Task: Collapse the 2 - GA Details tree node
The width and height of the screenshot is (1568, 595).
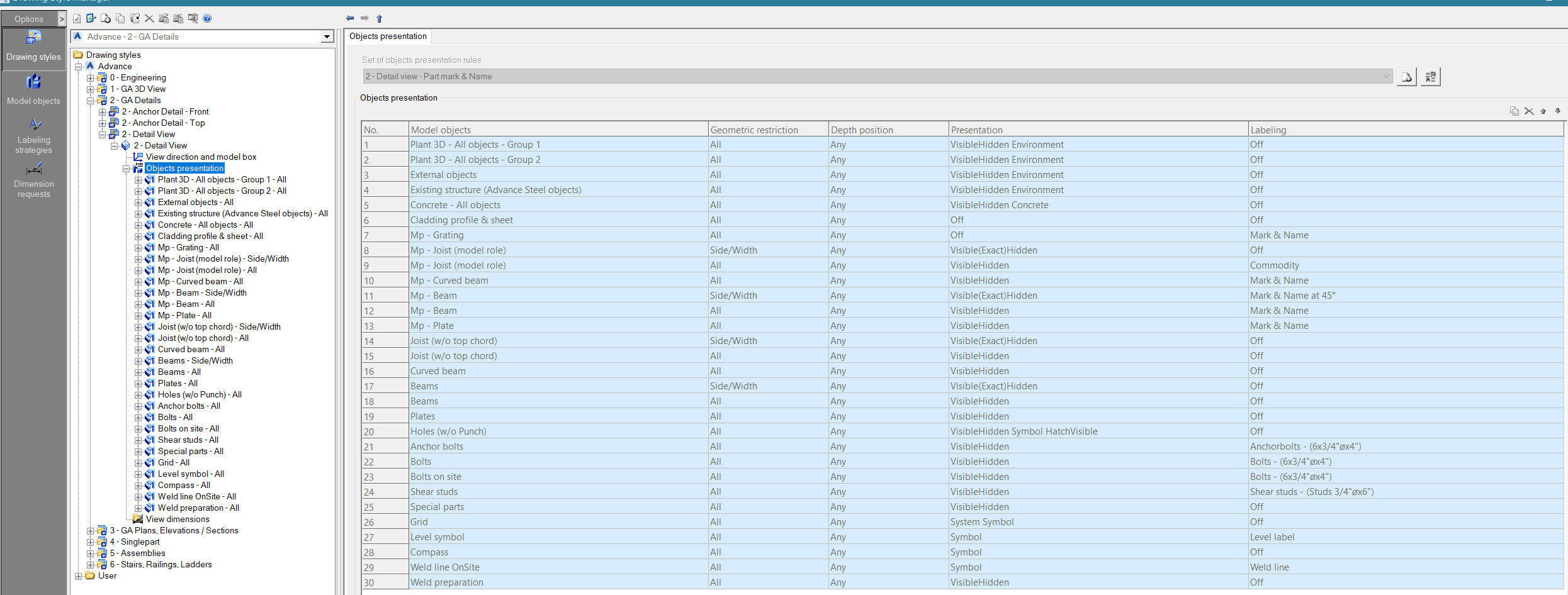Action: click(90, 101)
